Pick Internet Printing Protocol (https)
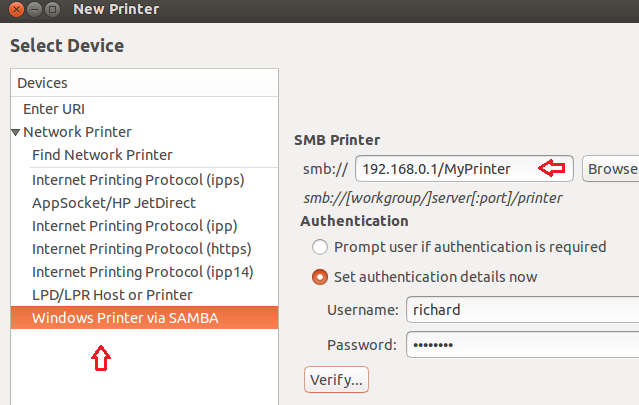This screenshot has width=639, height=405. coord(141,249)
